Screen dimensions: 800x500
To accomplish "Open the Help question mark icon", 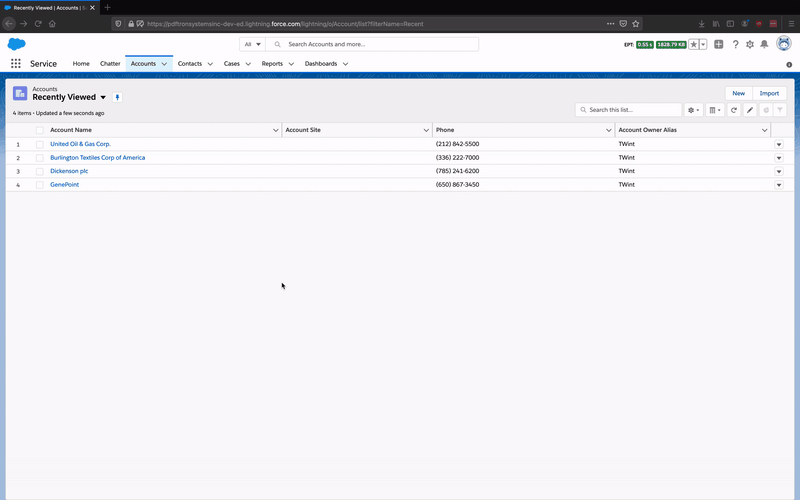I will [x=735, y=44].
